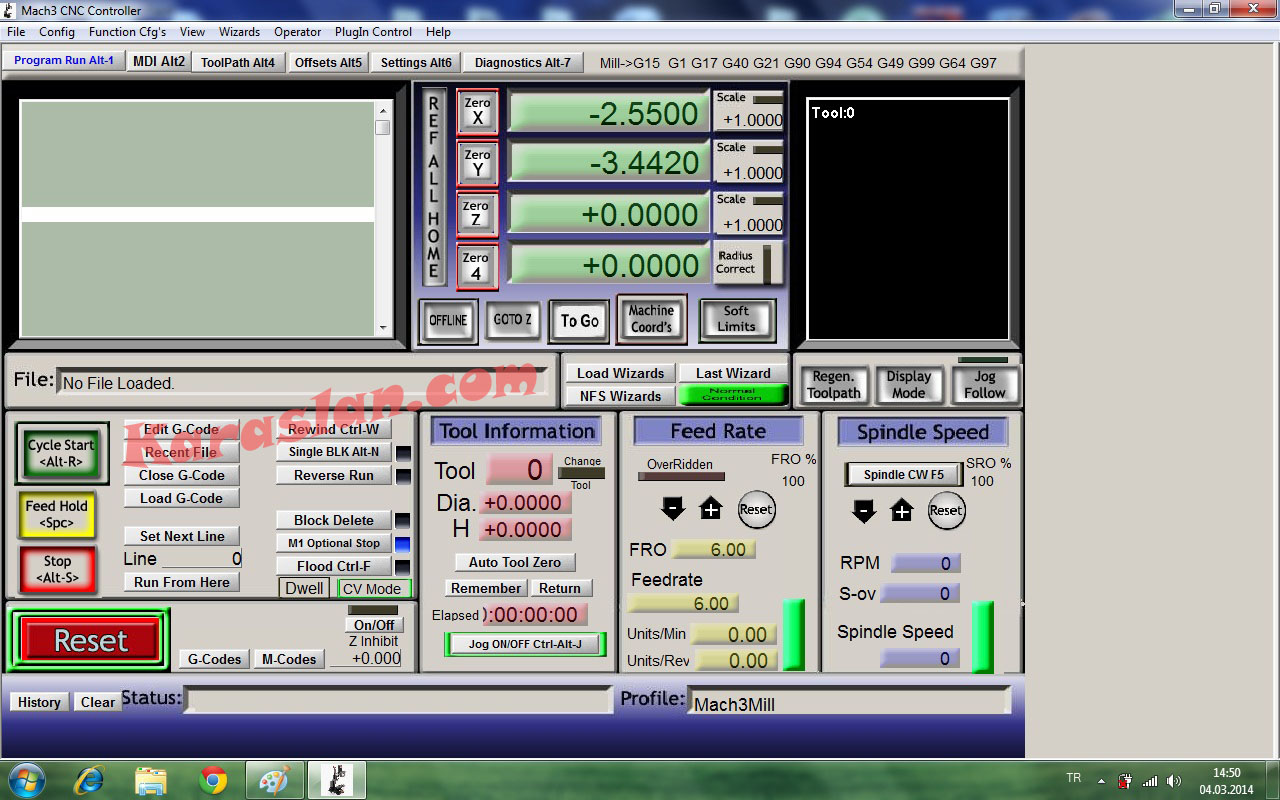Click the Line number field
The image size is (1280, 800).
click(x=201, y=559)
